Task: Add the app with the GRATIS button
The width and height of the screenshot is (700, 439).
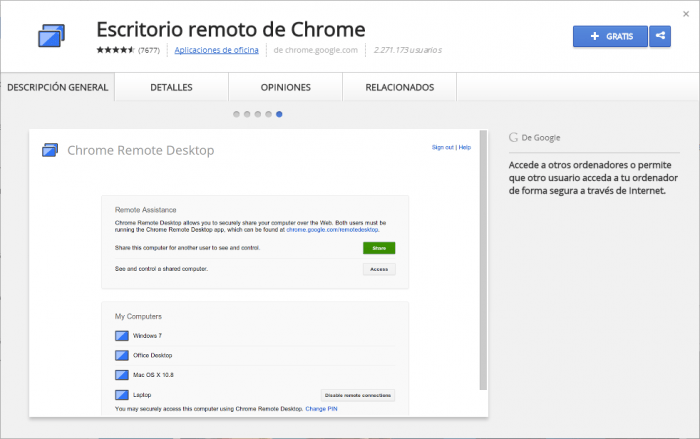Action: click(610, 36)
